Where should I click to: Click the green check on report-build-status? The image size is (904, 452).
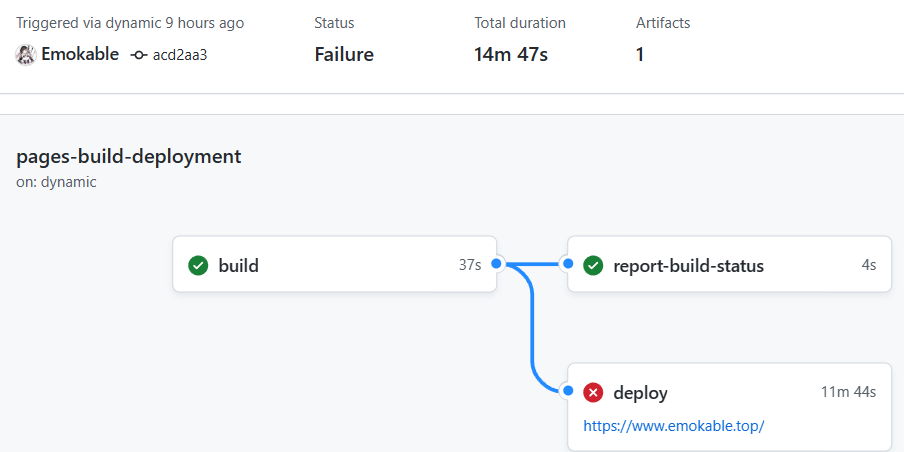[x=593, y=265]
